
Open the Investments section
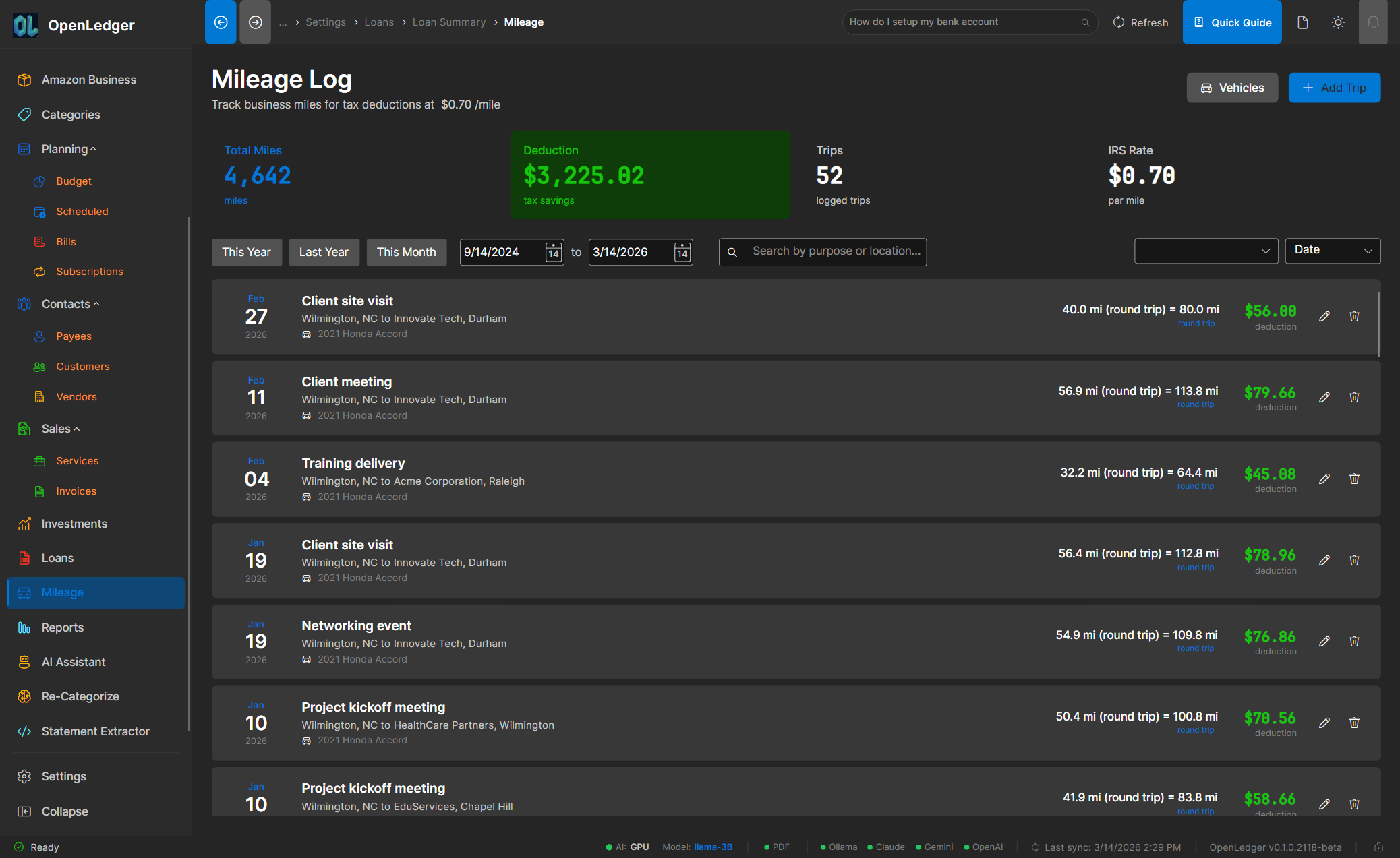[x=74, y=524]
